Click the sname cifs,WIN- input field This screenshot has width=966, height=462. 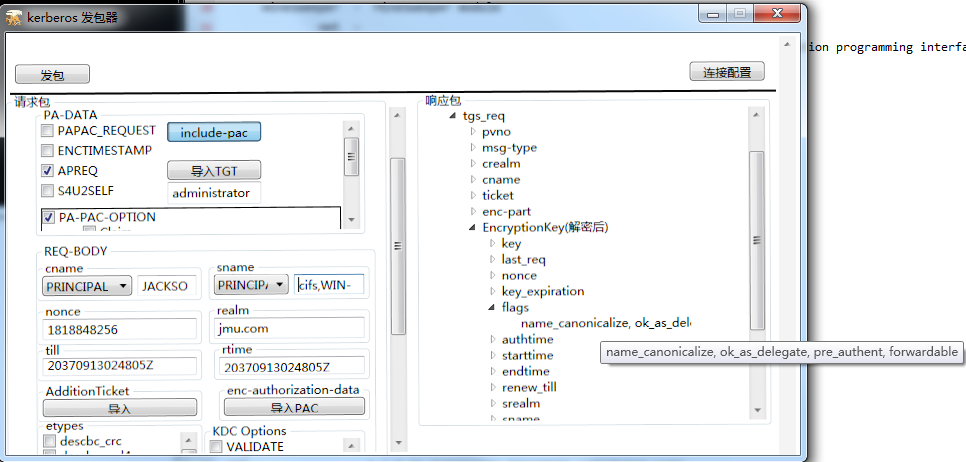[x=329, y=285]
